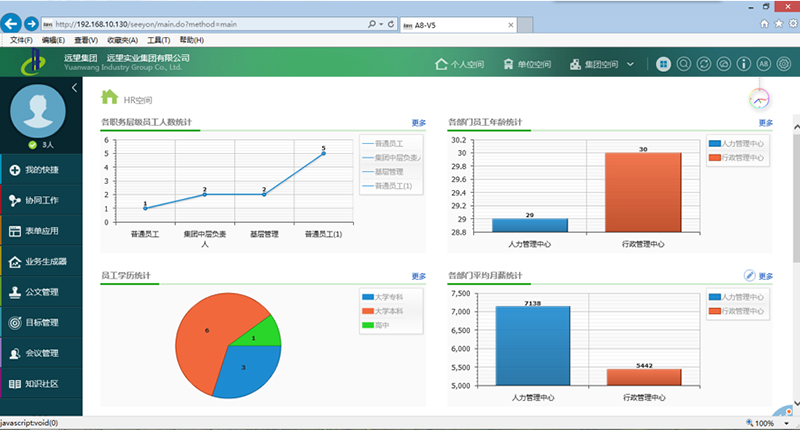The width and height of the screenshot is (800, 430).
Task: Click the colorful clock widget icon
Action: pos(760,98)
